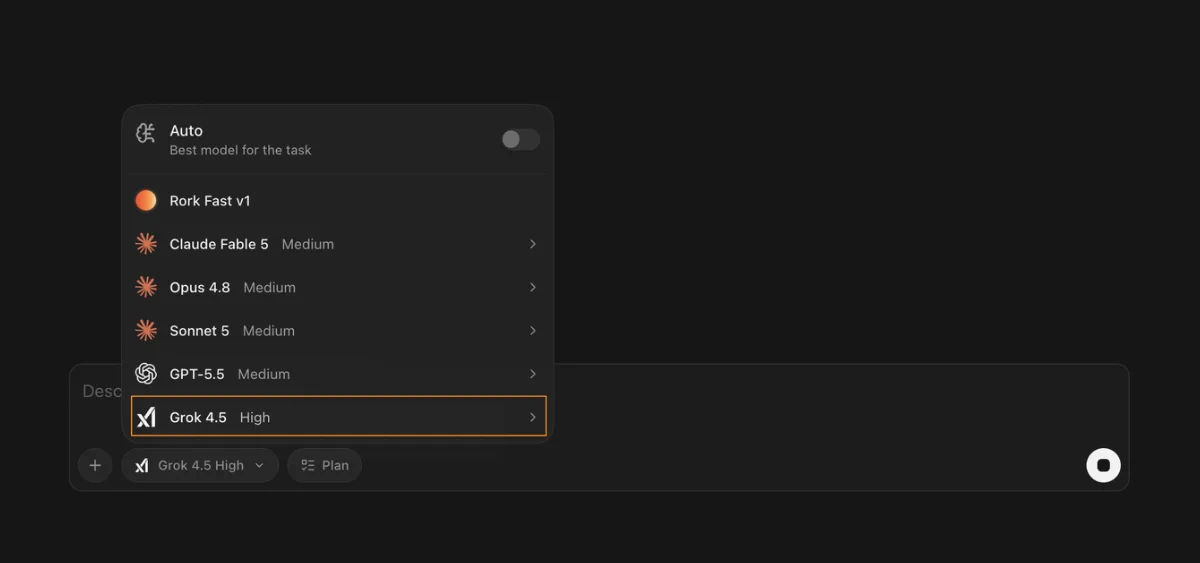The height and width of the screenshot is (563, 1200).
Task: Click the 'Best model for the task' text
Action: click(x=240, y=150)
